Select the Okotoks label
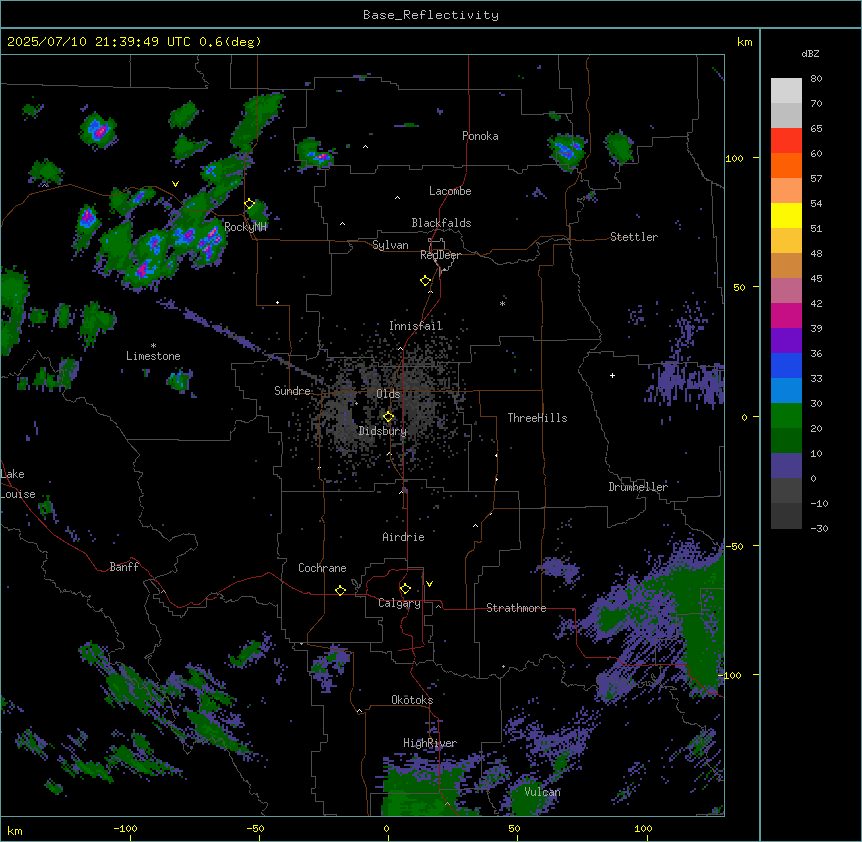862x842 pixels. 412,700
